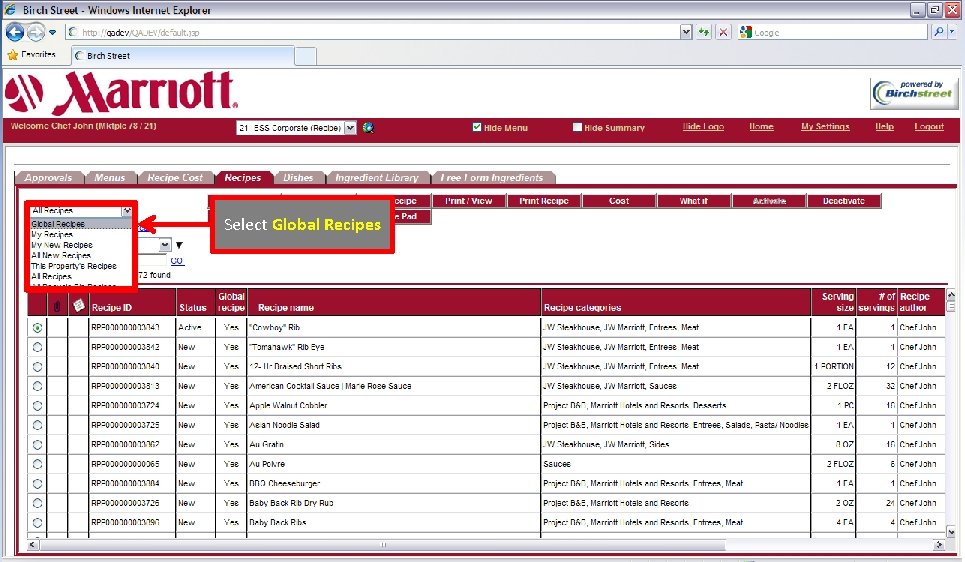Click the Help link
The height and width of the screenshot is (562, 965).
click(884, 126)
